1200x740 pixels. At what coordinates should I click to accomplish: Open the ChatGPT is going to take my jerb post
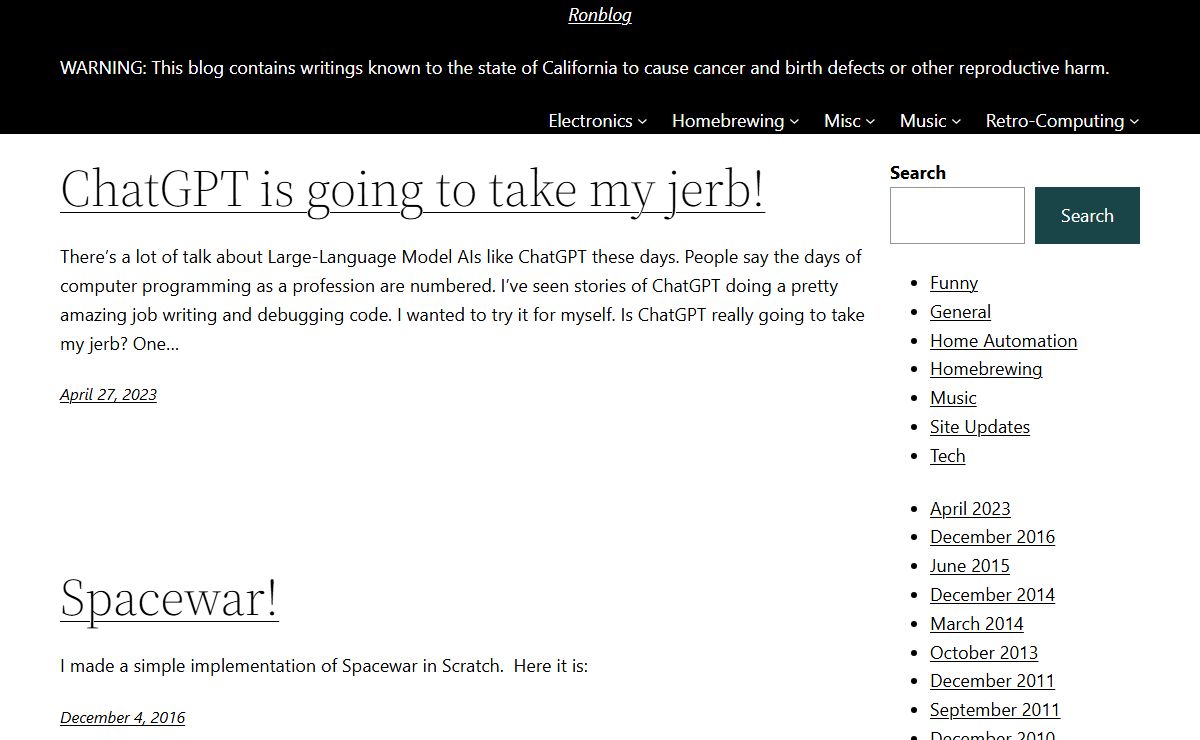coord(412,189)
